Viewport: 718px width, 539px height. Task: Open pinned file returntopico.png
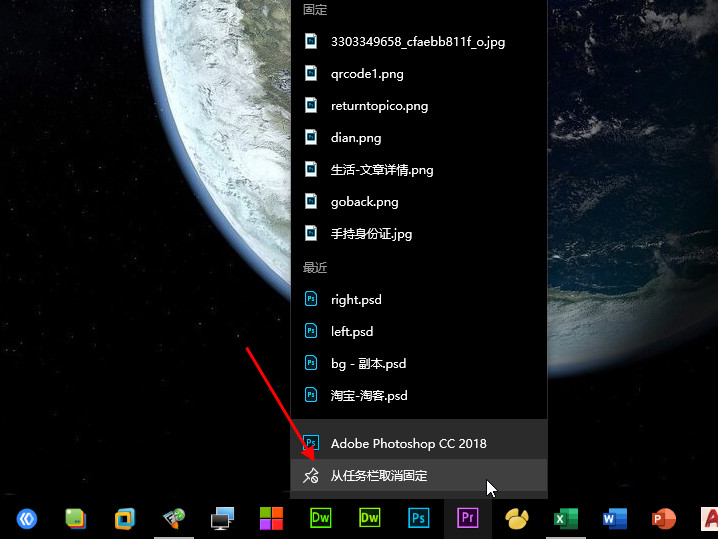379,106
